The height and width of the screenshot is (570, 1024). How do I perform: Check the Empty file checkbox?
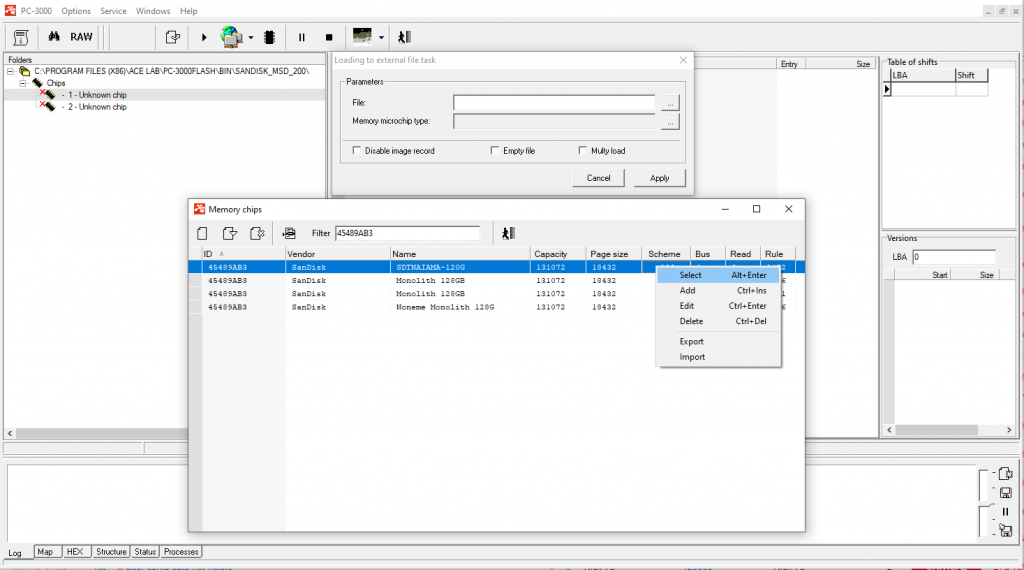tap(495, 151)
